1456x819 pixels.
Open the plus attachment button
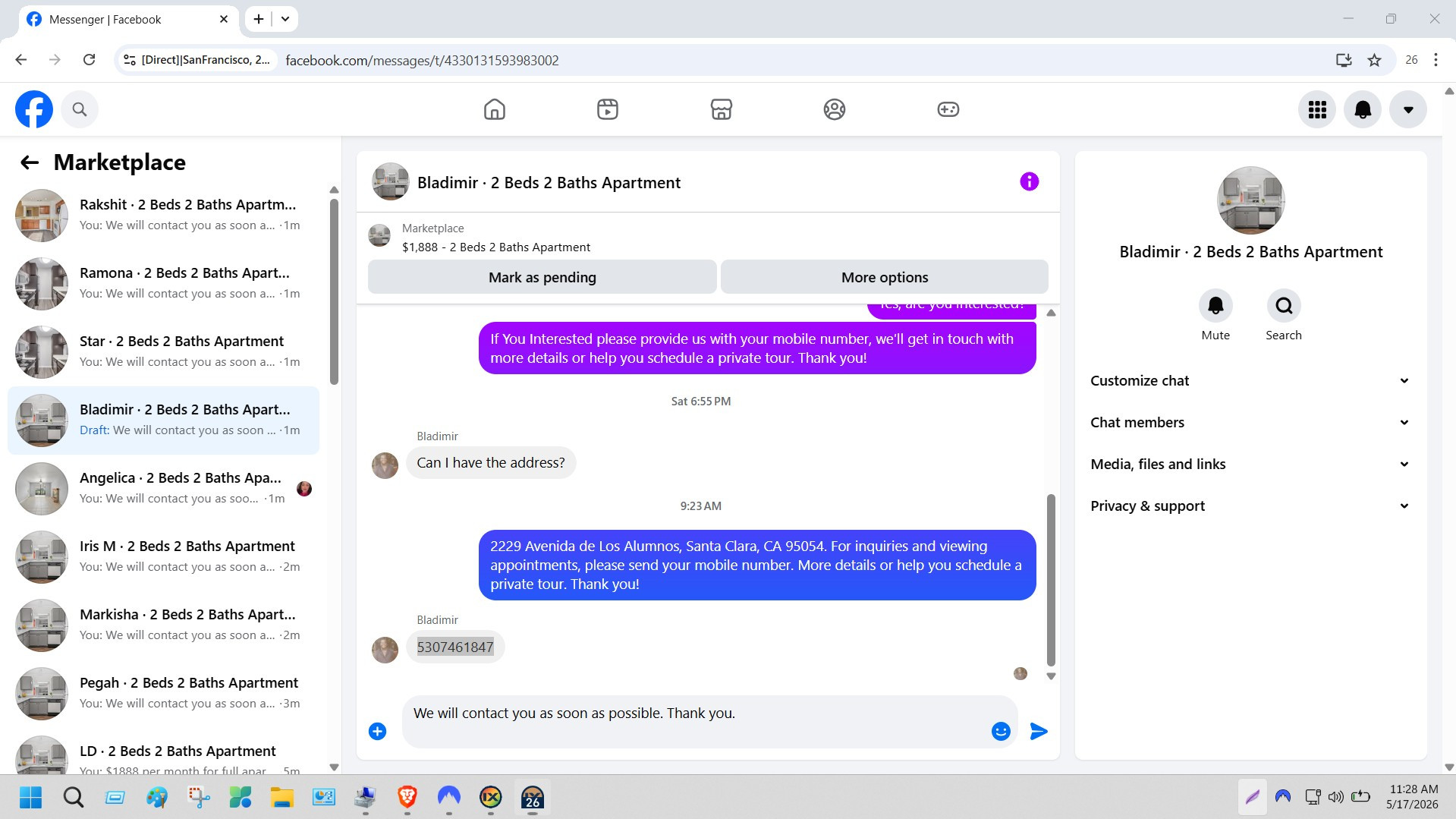pyautogui.click(x=378, y=731)
